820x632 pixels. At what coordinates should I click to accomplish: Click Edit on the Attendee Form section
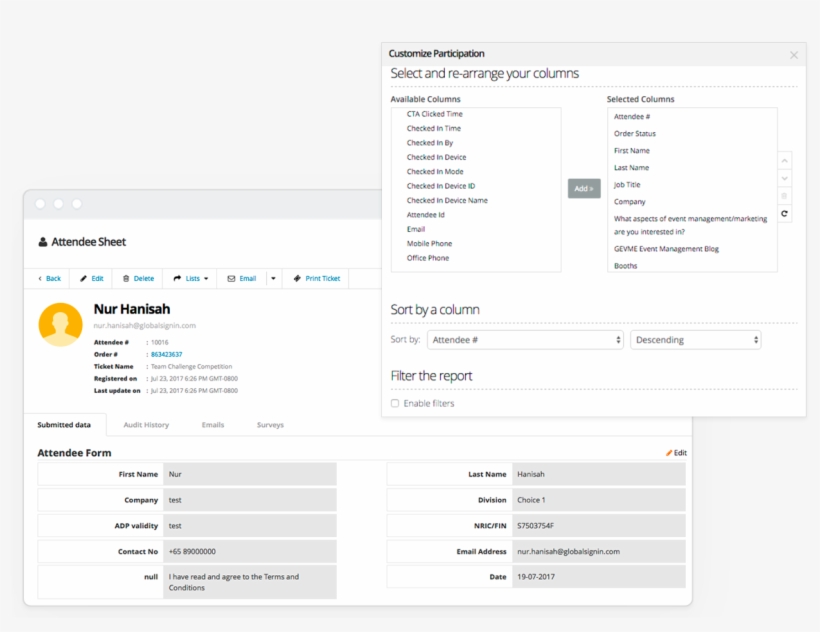coord(677,452)
